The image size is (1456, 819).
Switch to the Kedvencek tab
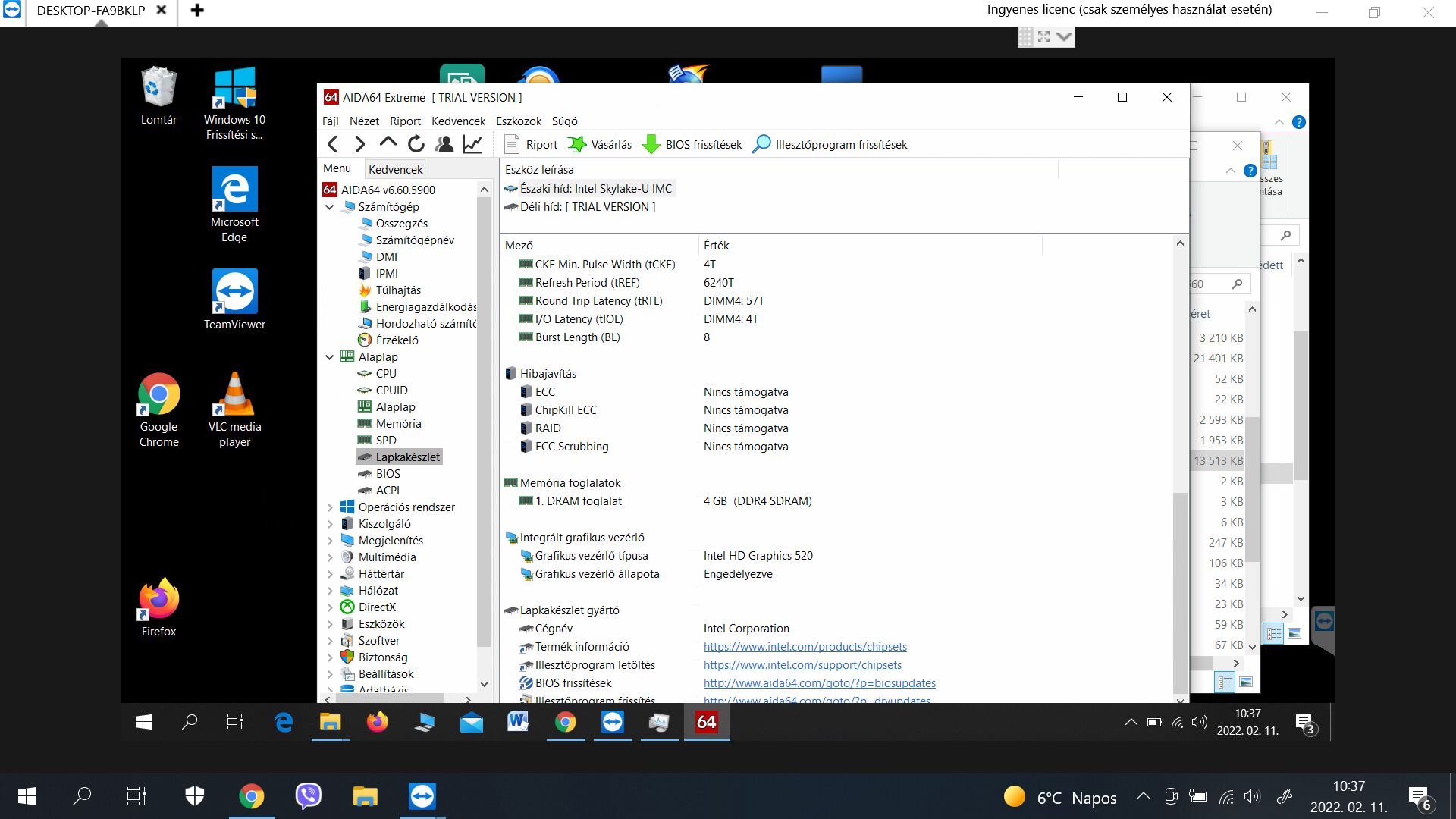395,169
